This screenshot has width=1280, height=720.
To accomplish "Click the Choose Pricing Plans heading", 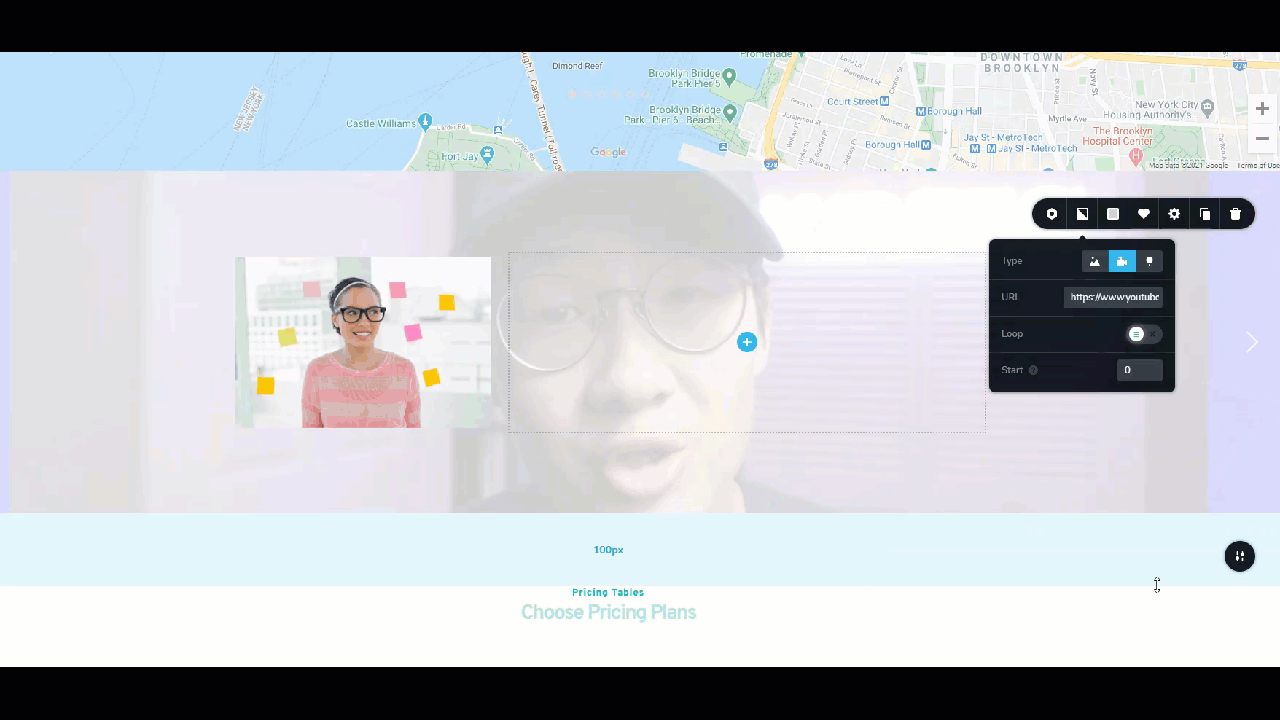I will click(x=608, y=612).
